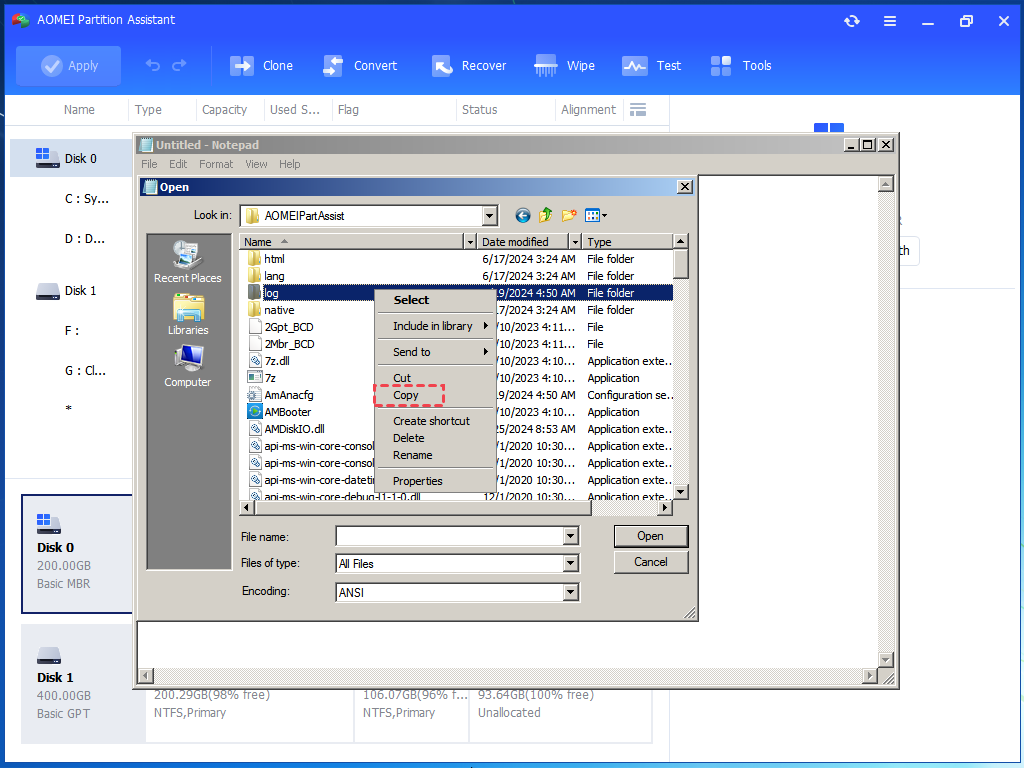Go back to last folder visited
Viewport: 1024px width, 768px height.
pyautogui.click(x=522, y=216)
